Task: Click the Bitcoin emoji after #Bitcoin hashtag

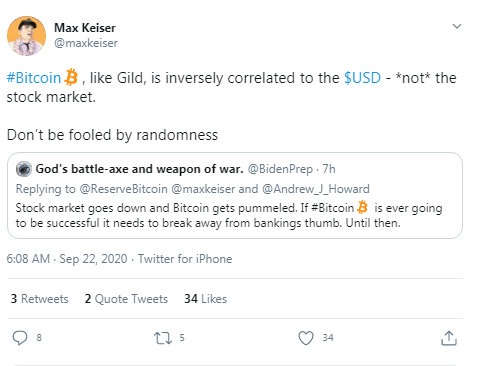Action: click(x=71, y=77)
